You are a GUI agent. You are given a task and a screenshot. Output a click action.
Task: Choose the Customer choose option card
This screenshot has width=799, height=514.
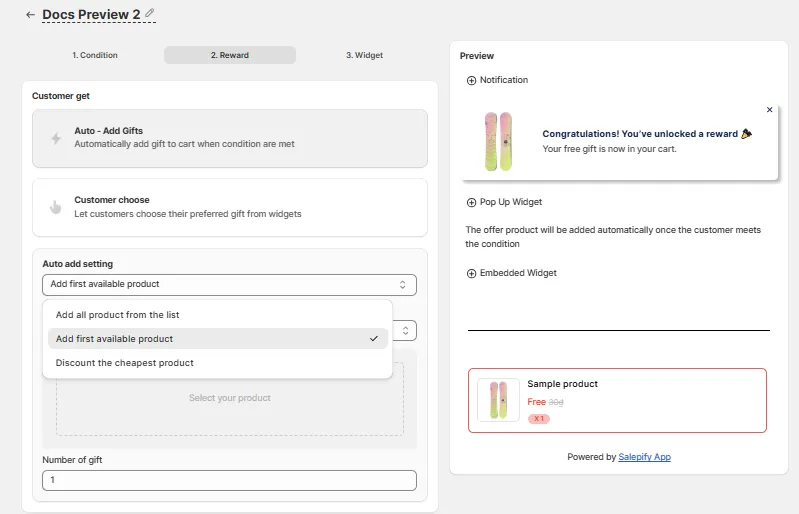point(230,207)
